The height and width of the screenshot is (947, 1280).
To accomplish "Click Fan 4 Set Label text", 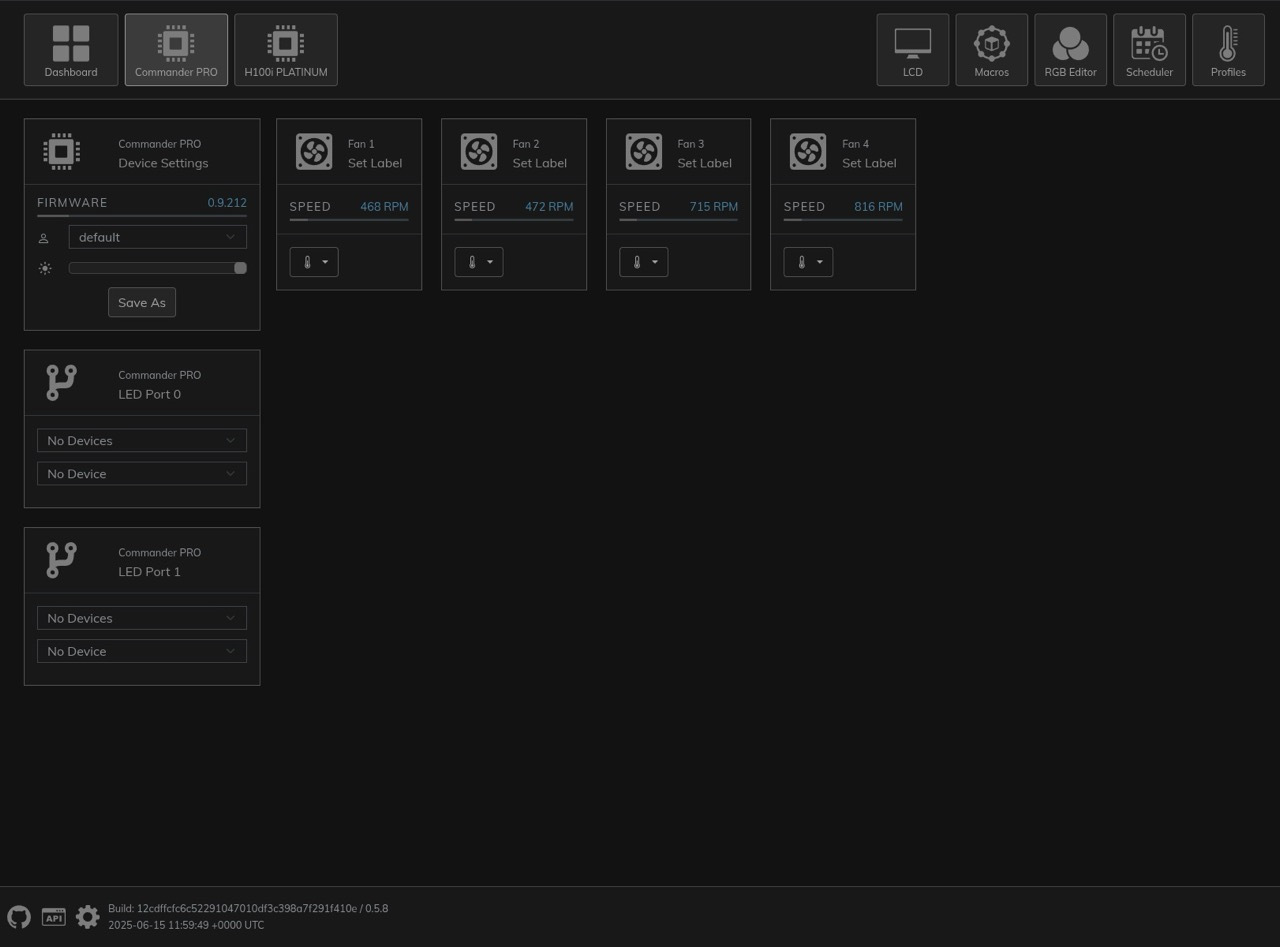I will 869,163.
